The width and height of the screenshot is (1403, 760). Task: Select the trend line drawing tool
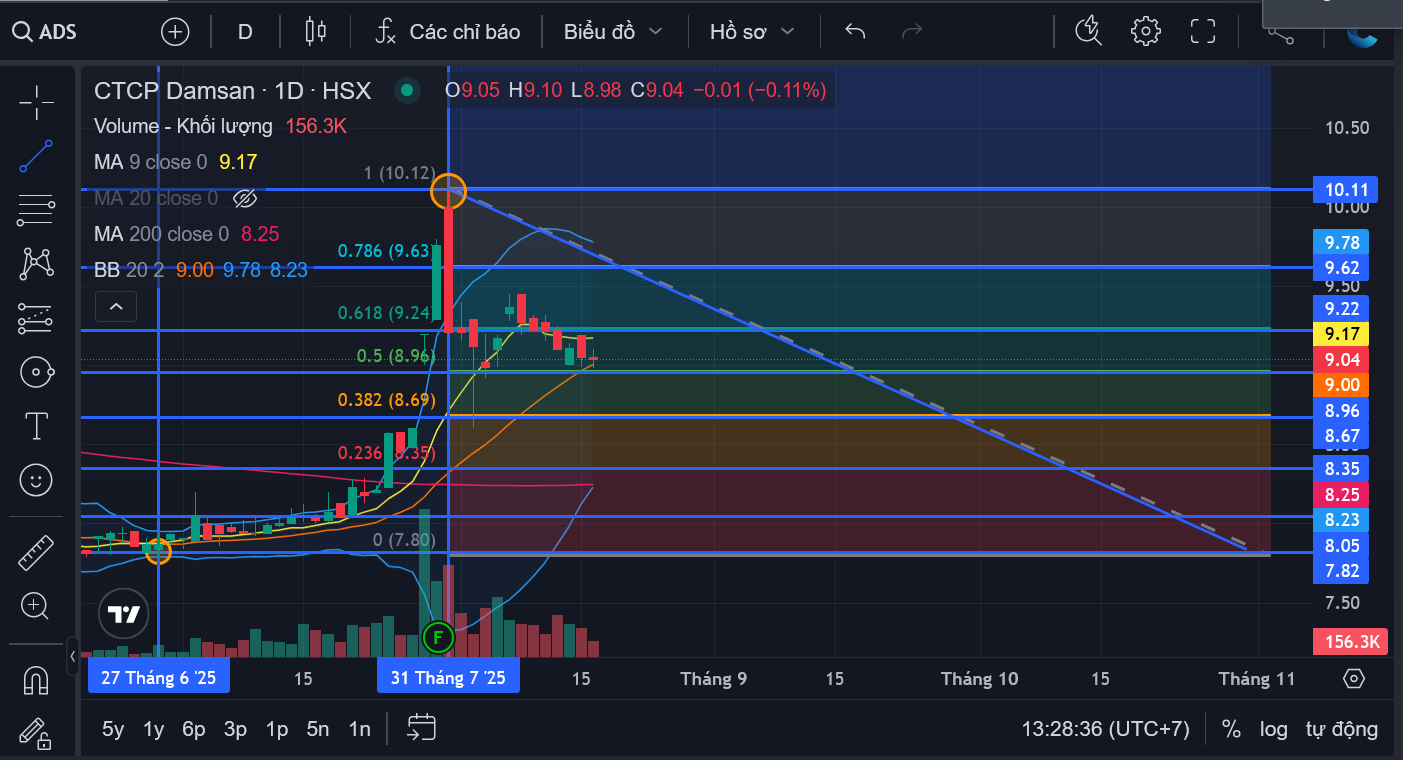pyautogui.click(x=37, y=156)
